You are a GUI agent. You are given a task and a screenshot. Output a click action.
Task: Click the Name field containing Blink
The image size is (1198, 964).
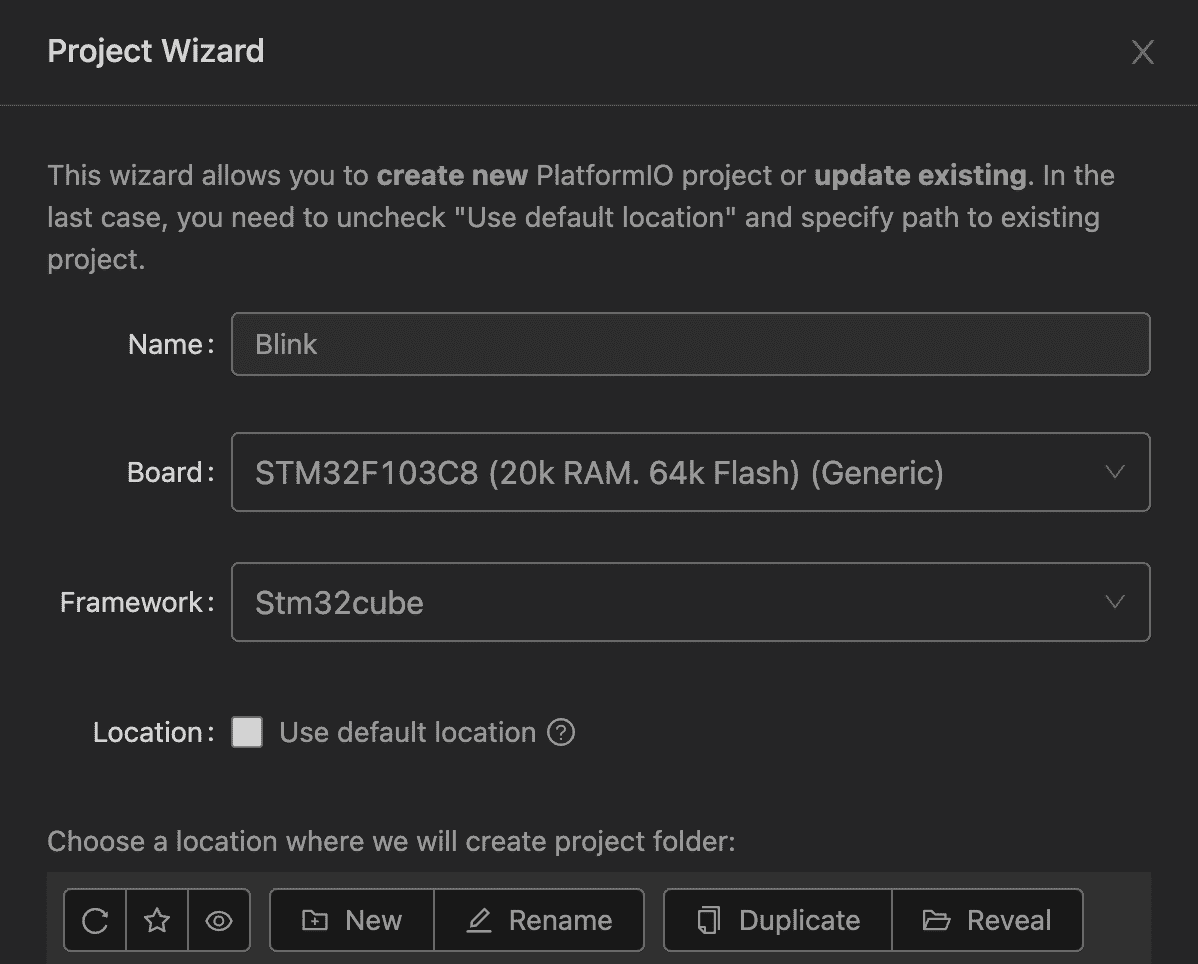690,344
